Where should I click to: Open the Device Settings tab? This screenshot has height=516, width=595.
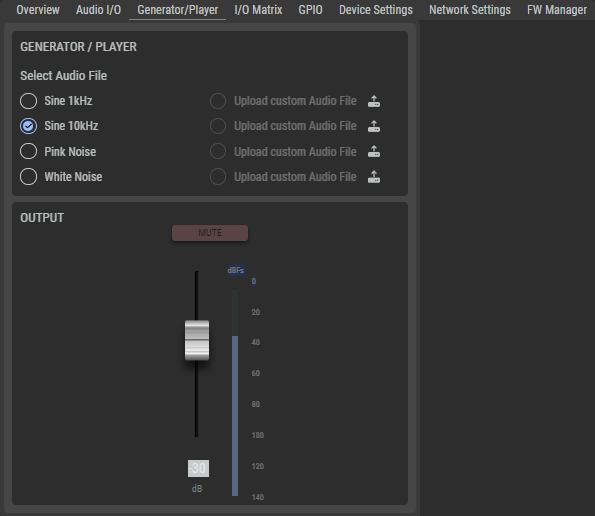[x=376, y=10]
